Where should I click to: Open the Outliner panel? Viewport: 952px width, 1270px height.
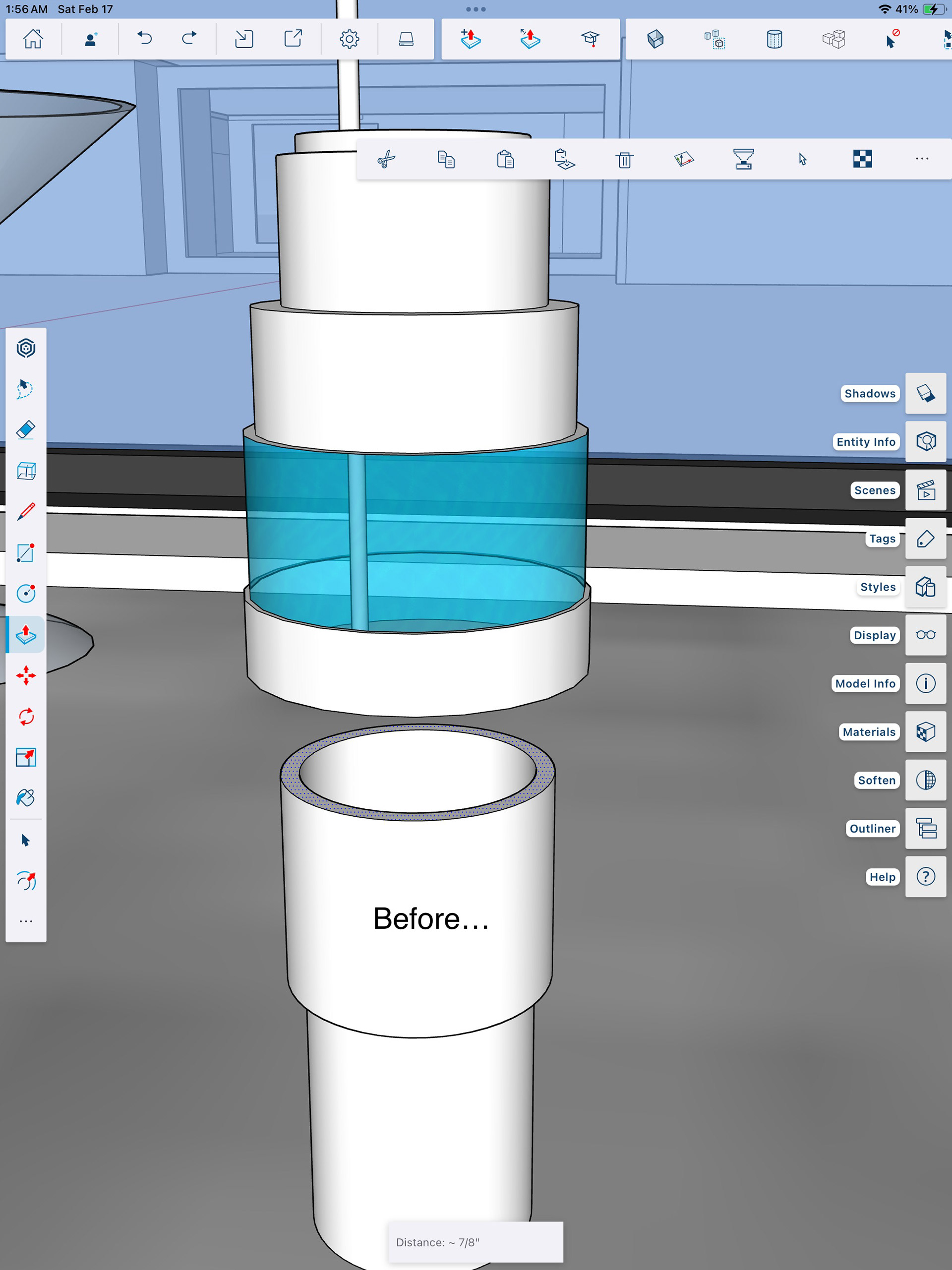click(926, 829)
